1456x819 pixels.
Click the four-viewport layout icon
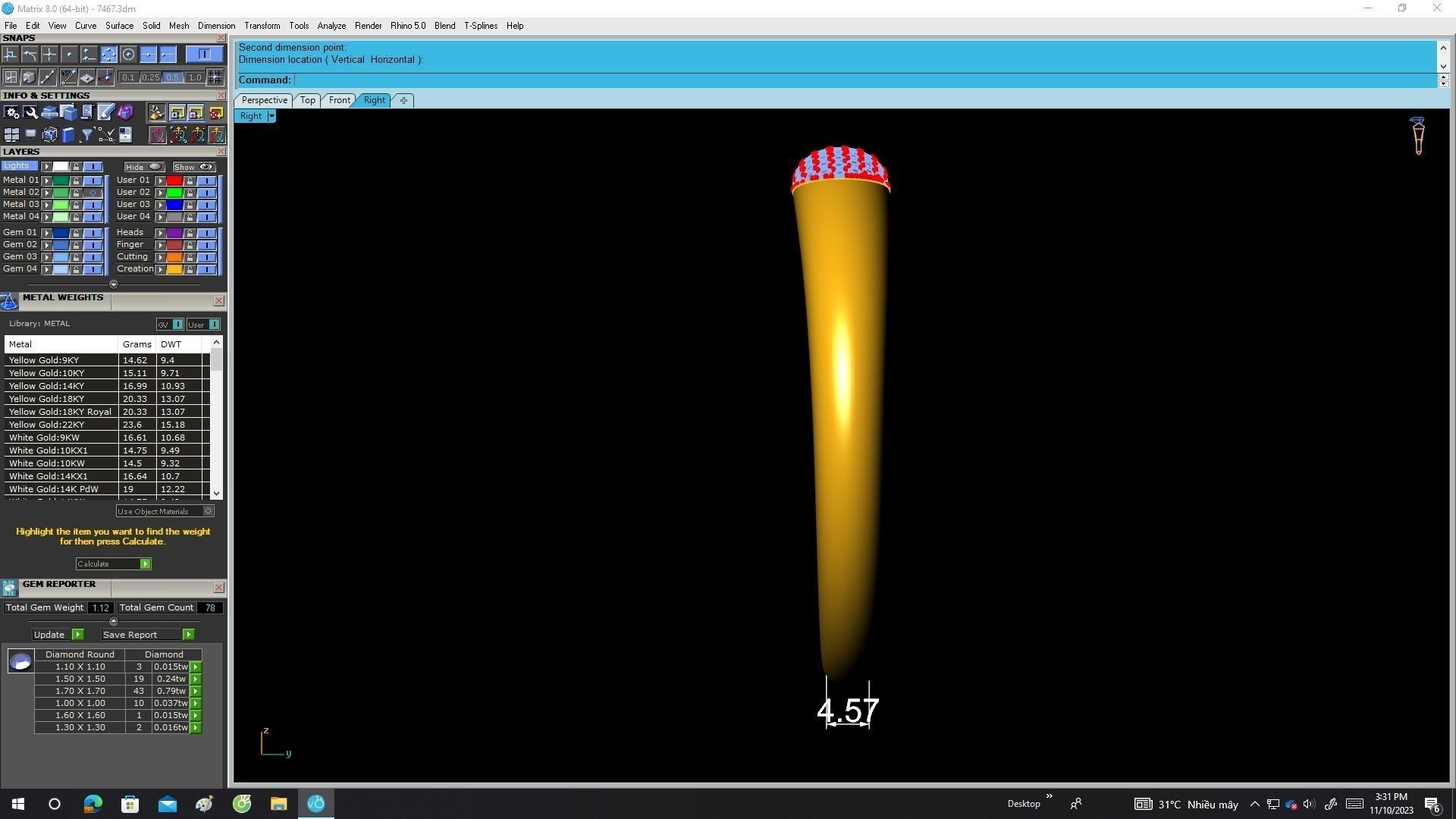(11, 135)
